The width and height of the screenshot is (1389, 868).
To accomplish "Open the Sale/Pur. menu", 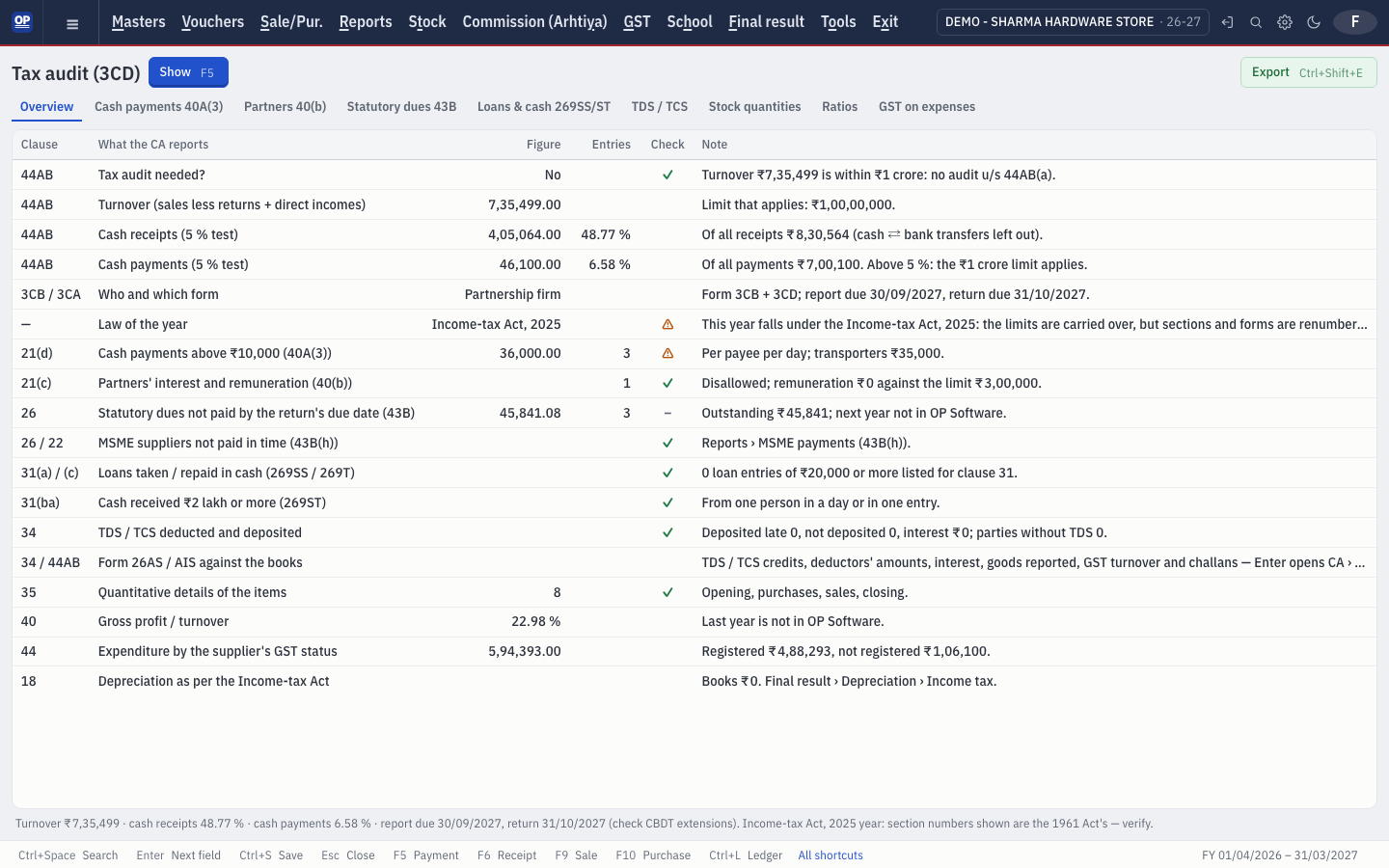I will (x=291, y=22).
